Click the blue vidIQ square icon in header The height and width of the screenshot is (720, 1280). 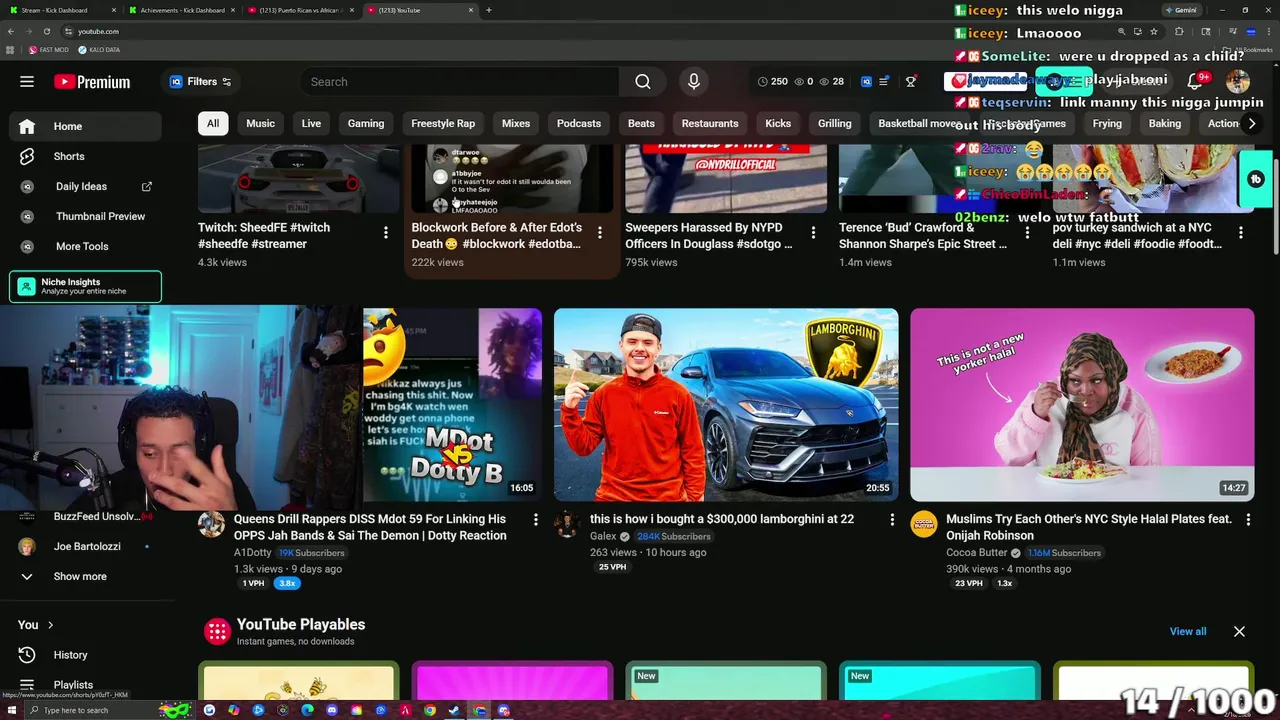pos(866,82)
